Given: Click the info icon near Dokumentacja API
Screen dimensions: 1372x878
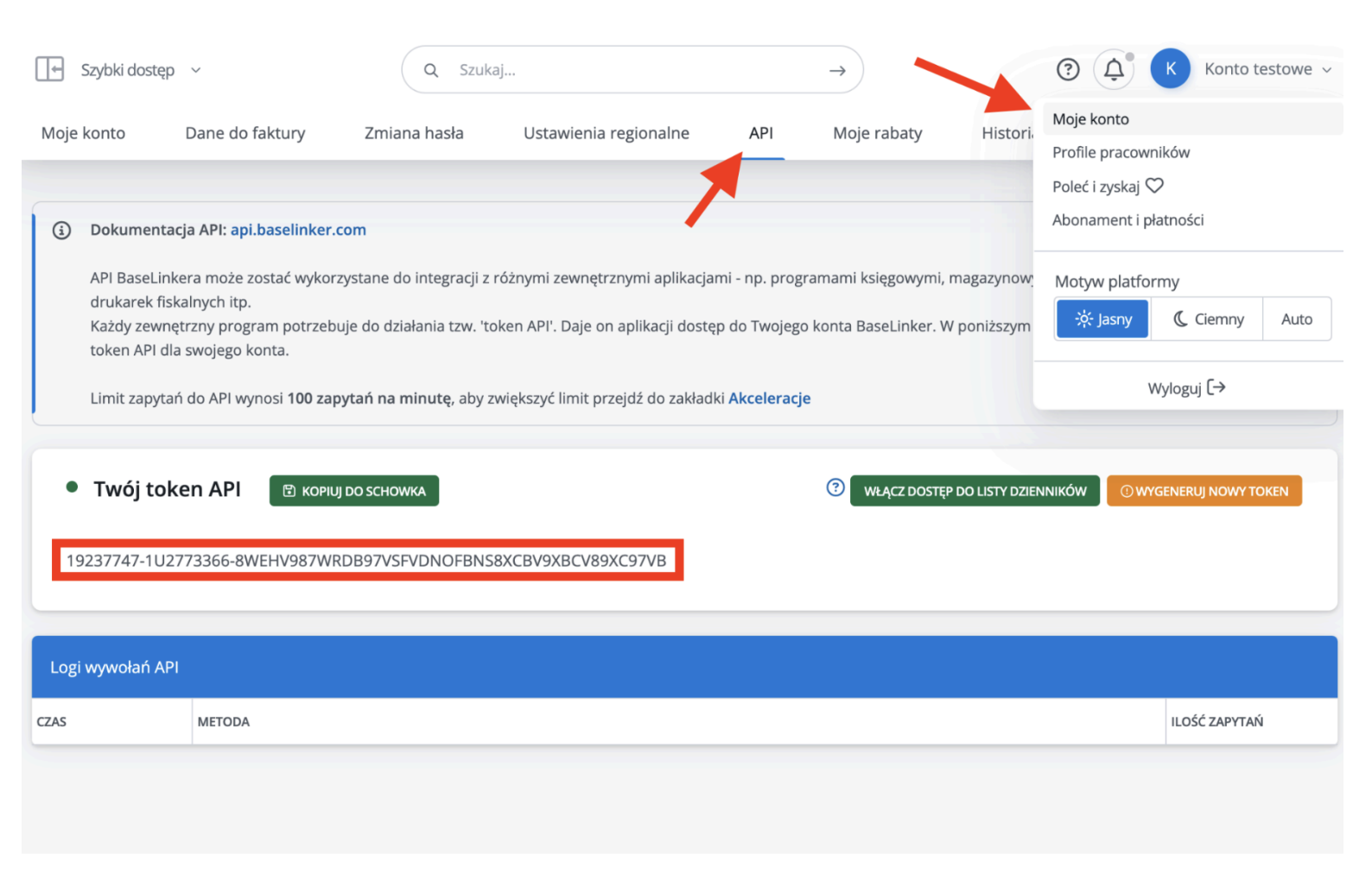Looking at the screenshot, I should 61,231.
